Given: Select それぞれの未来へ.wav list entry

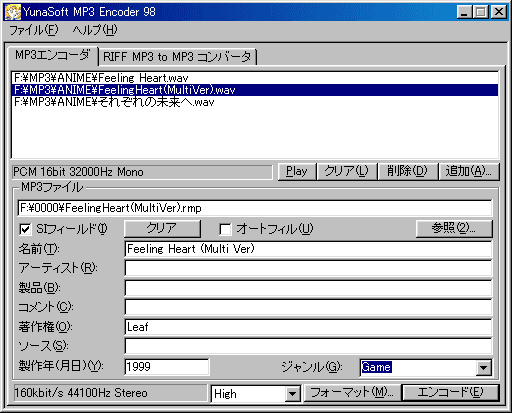Looking at the screenshot, I should point(255,102).
